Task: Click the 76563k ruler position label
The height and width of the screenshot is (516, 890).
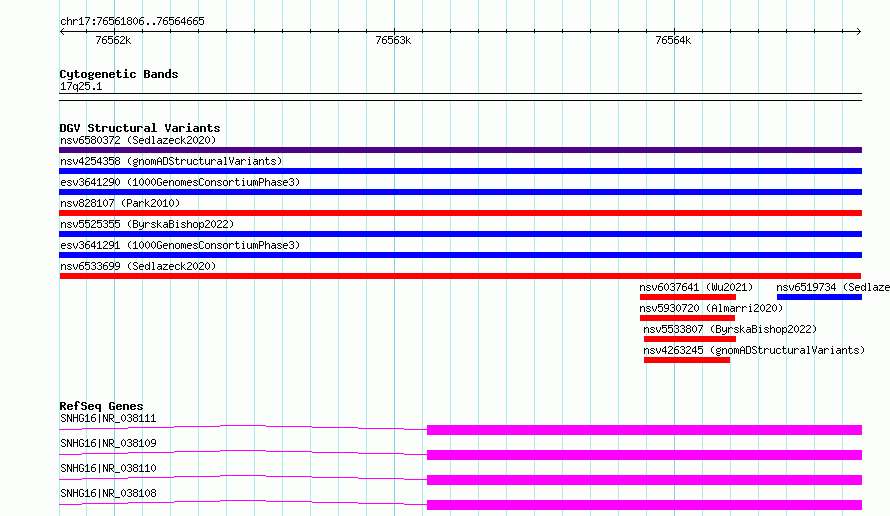Action: tap(393, 40)
